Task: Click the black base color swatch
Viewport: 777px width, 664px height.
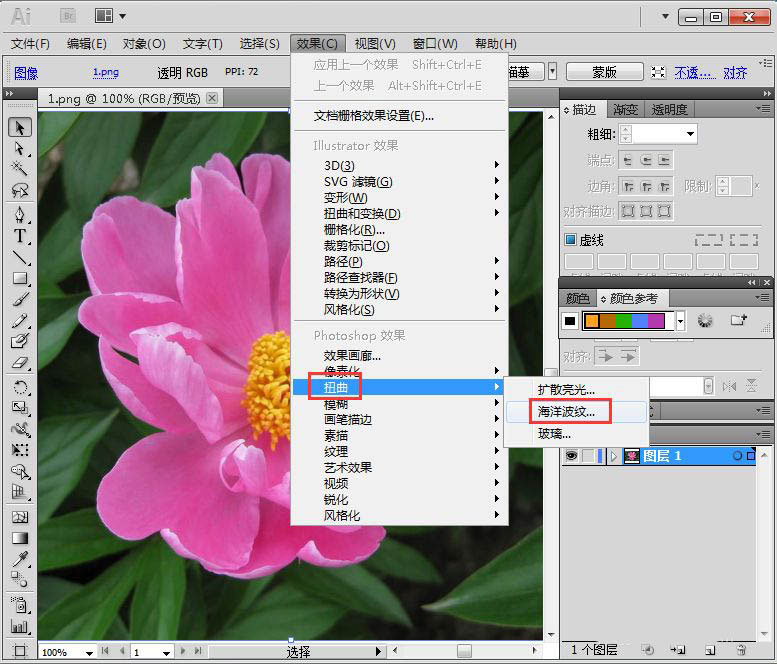Action: pos(570,321)
